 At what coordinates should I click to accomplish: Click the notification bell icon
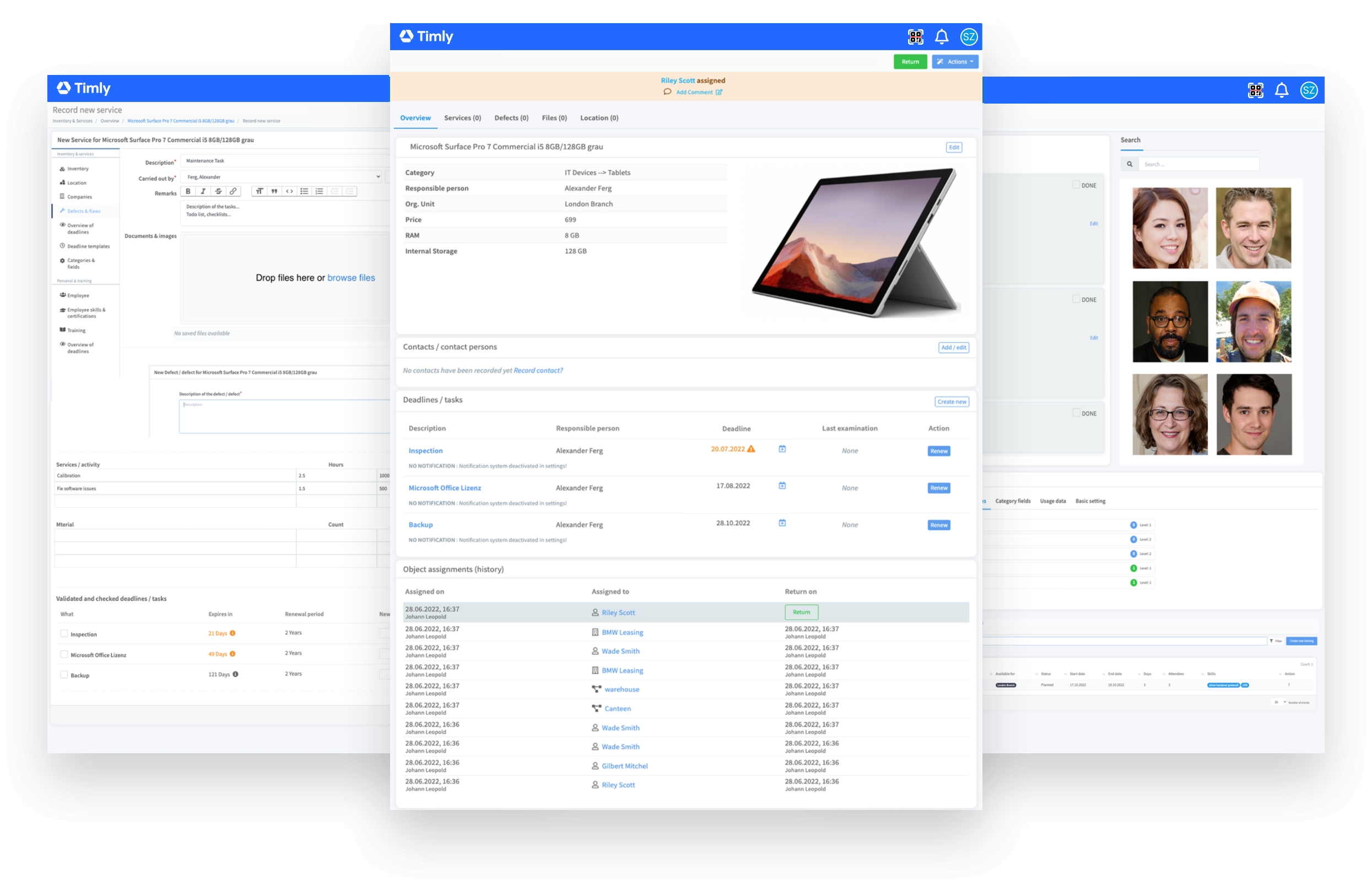pyautogui.click(x=941, y=37)
